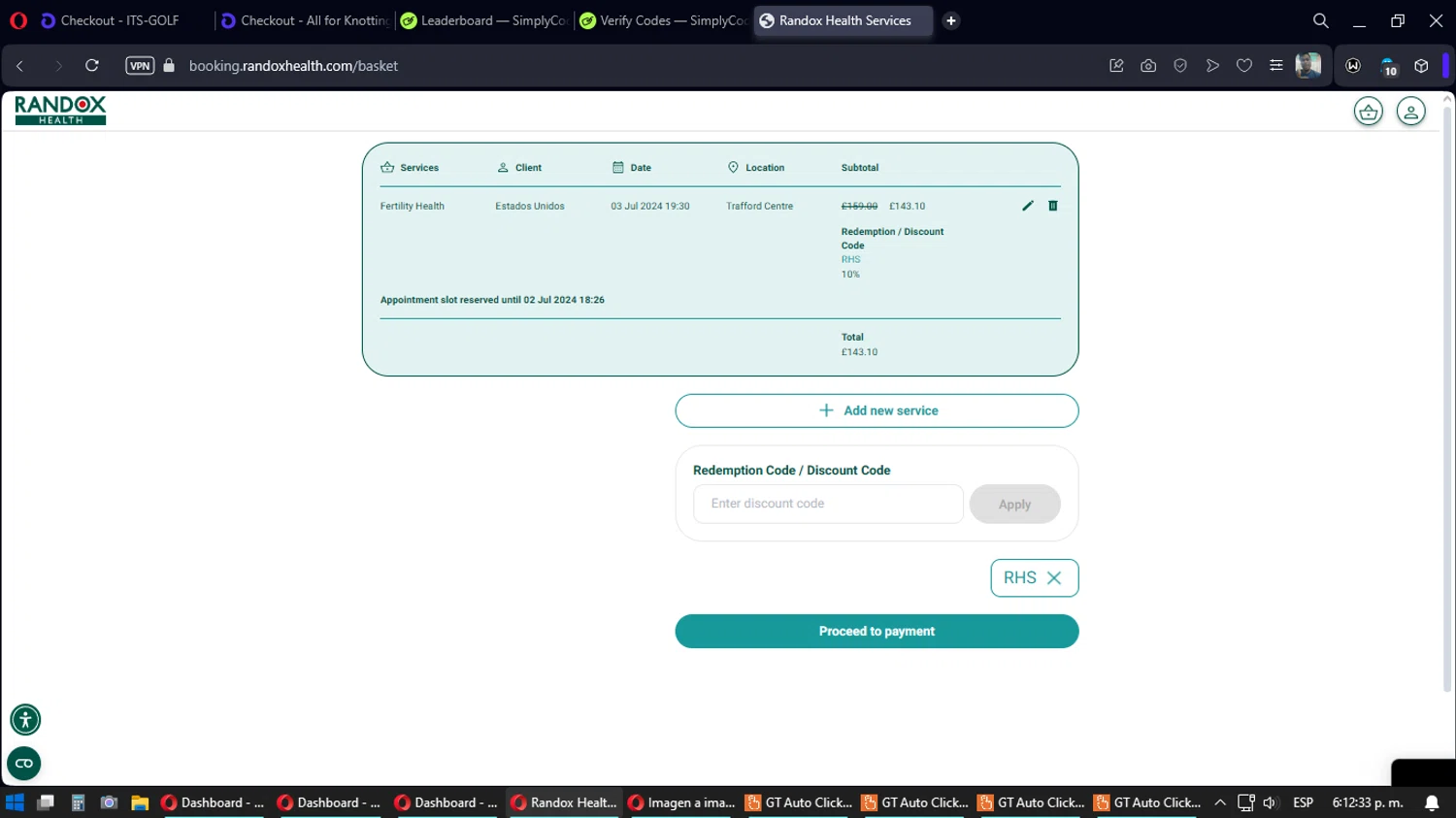Click the Trafford Centre location text
Image resolution: width=1456 pixels, height=818 pixels.
pyautogui.click(x=759, y=207)
